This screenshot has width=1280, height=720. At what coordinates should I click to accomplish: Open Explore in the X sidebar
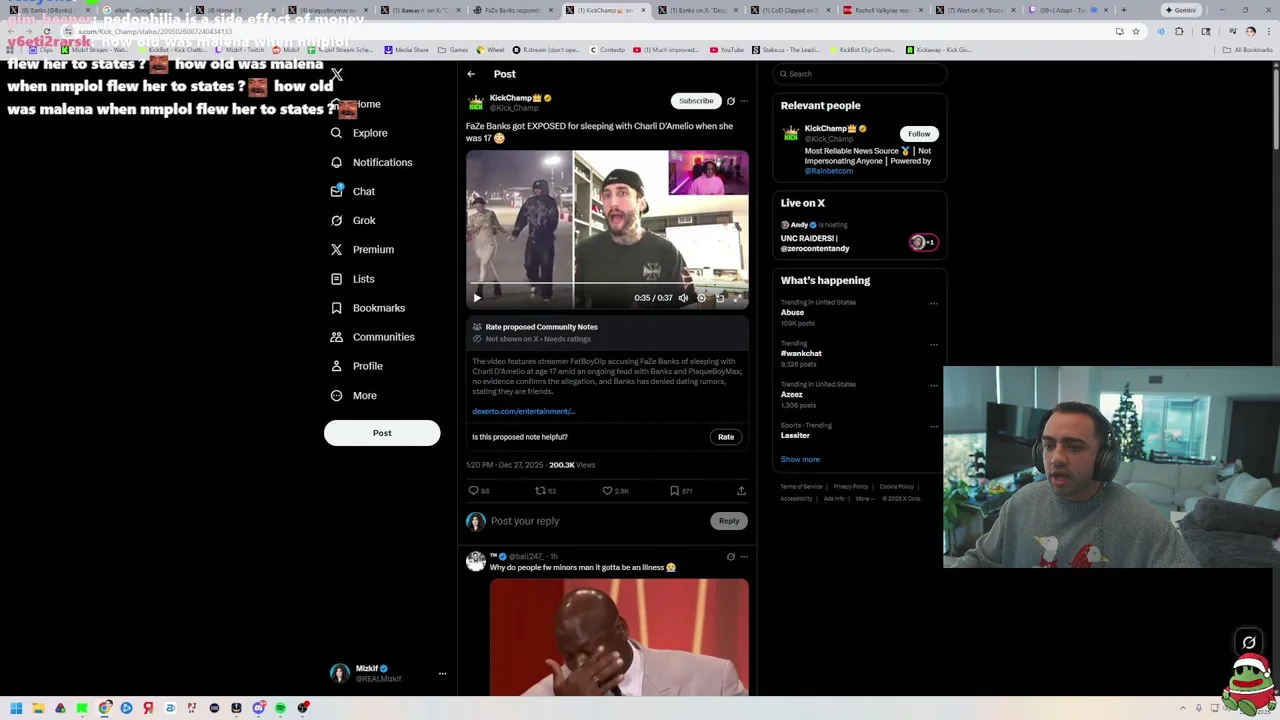359,133
